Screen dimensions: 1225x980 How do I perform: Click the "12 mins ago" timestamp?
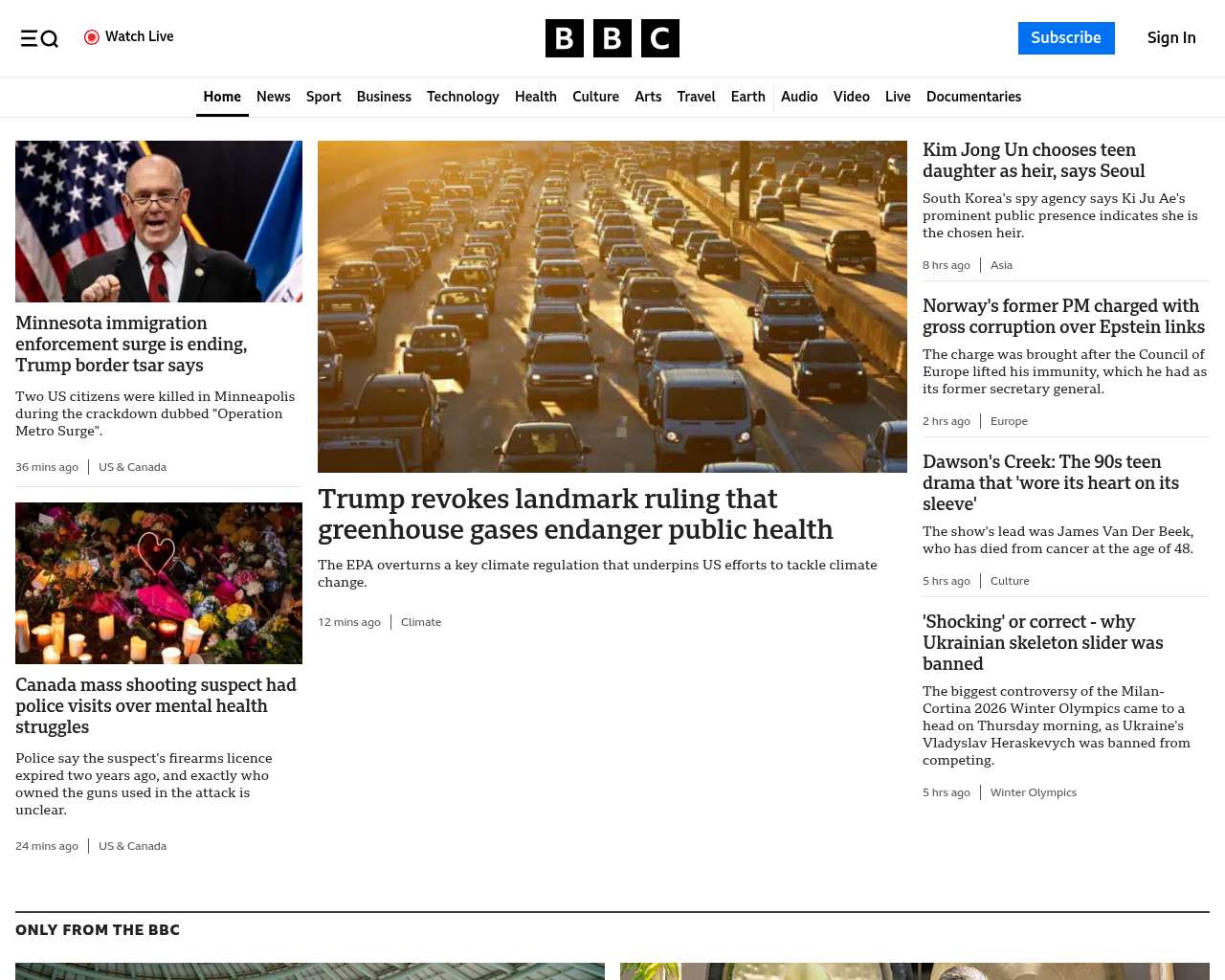click(x=349, y=622)
